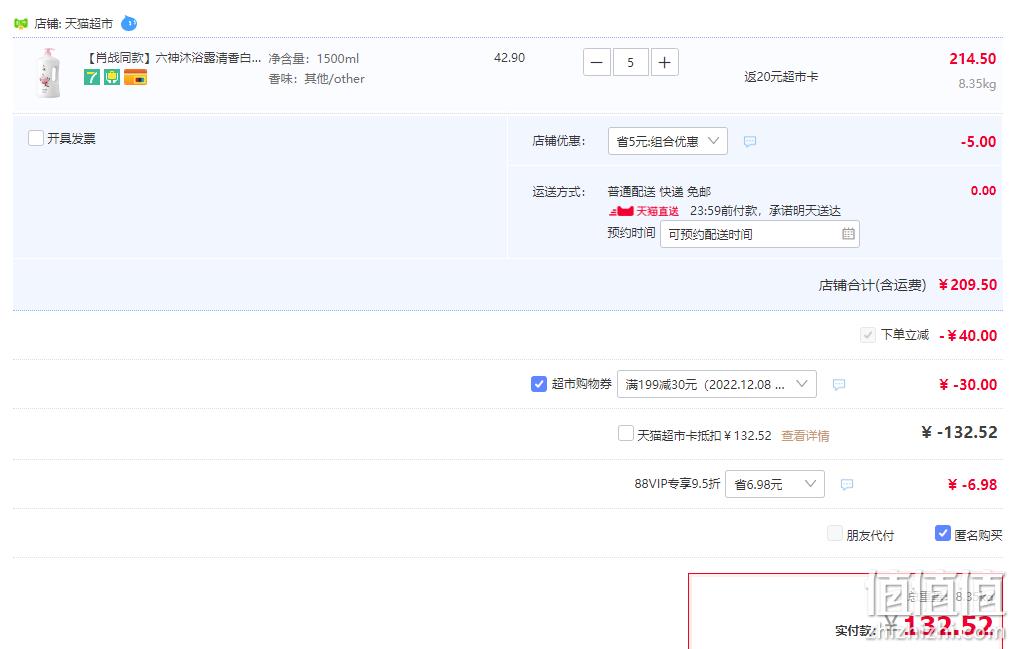The width and height of the screenshot is (1015, 649).
Task: Click the store total ¥209.50
Action: point(968,285)
